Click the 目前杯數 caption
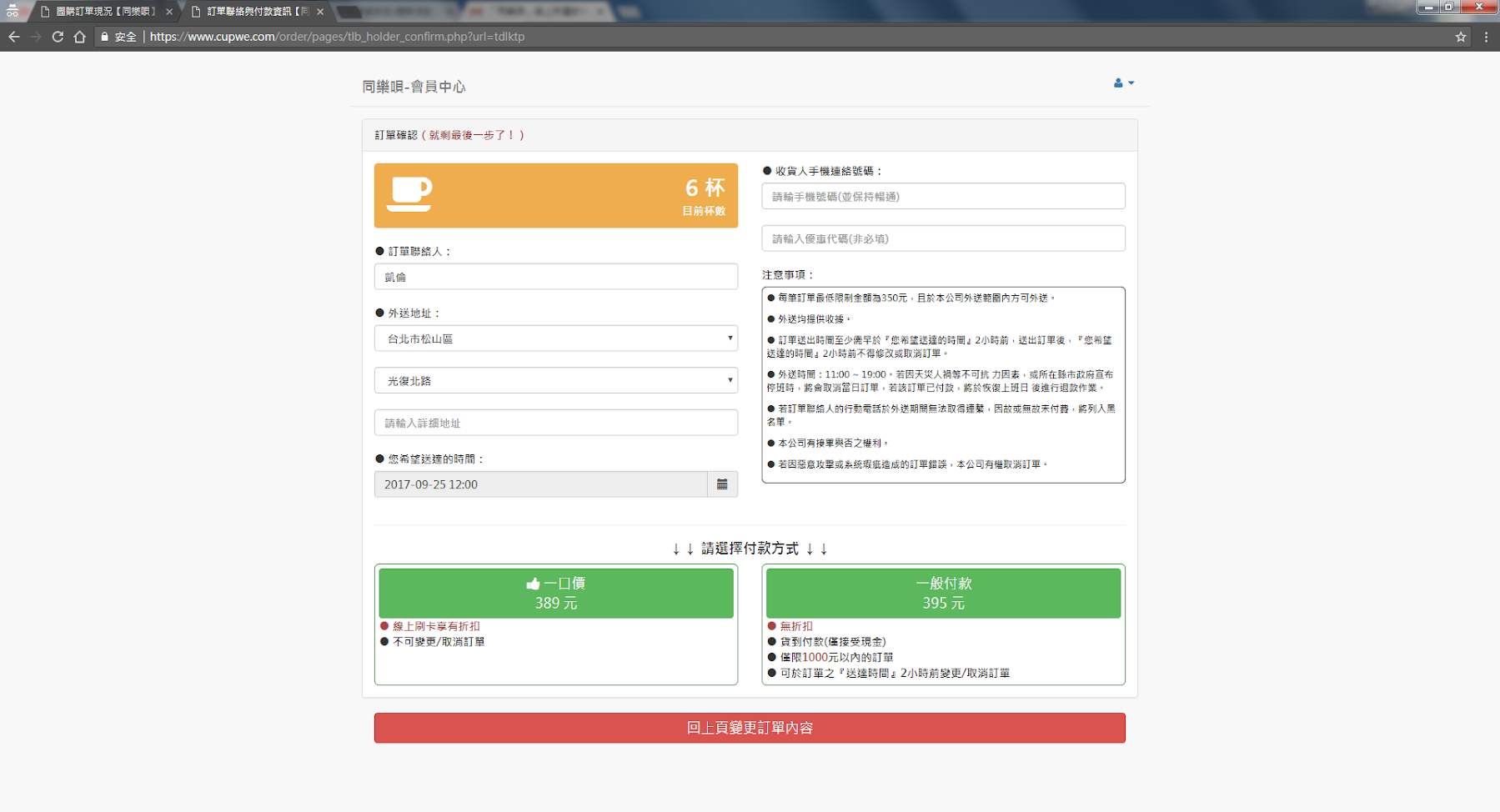The image size is (1500, 812). (x=704, y=211)
